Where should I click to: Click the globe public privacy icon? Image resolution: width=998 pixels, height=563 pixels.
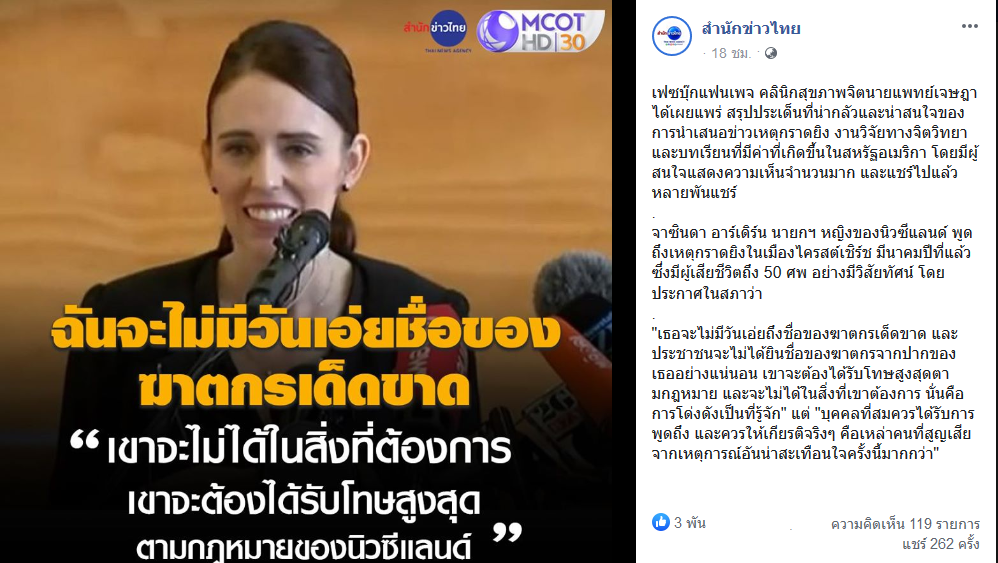(x=771, y=53)
